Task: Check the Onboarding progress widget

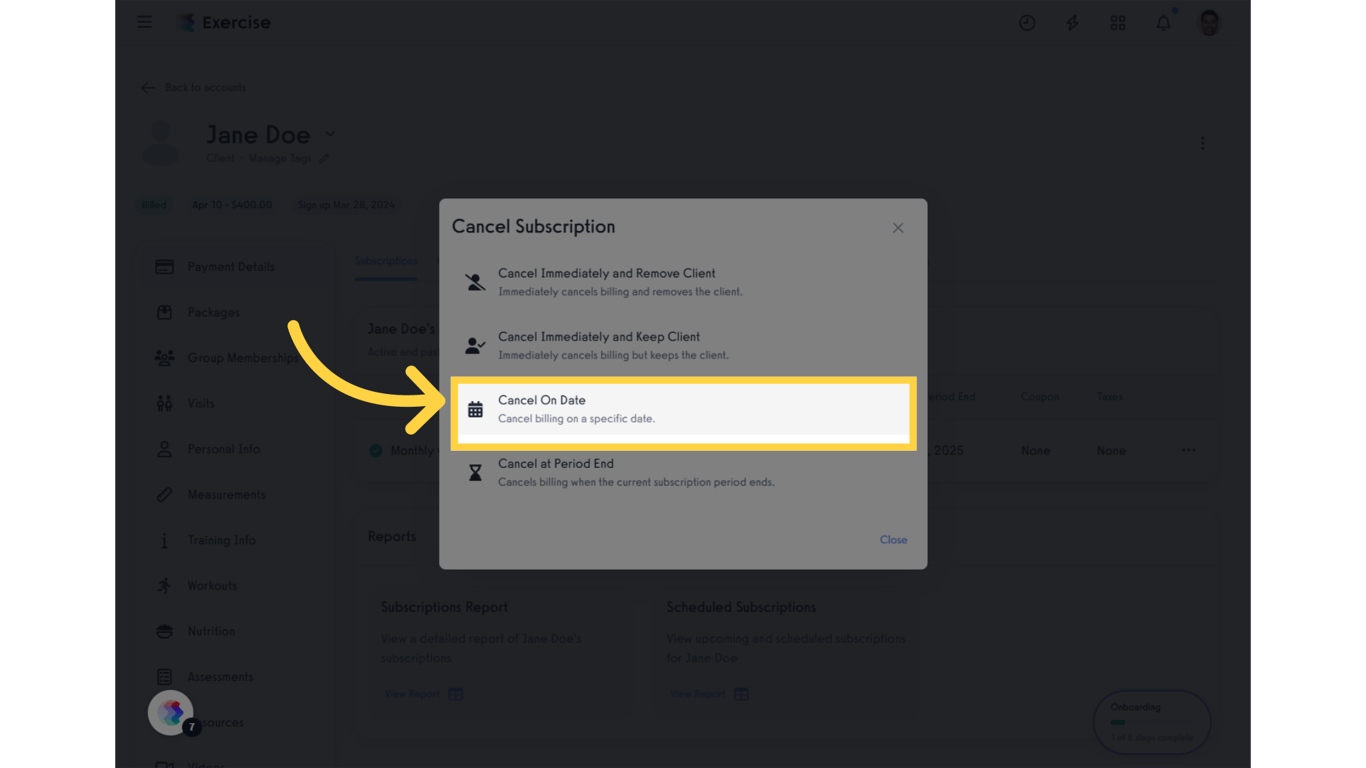Action: 1151,721
